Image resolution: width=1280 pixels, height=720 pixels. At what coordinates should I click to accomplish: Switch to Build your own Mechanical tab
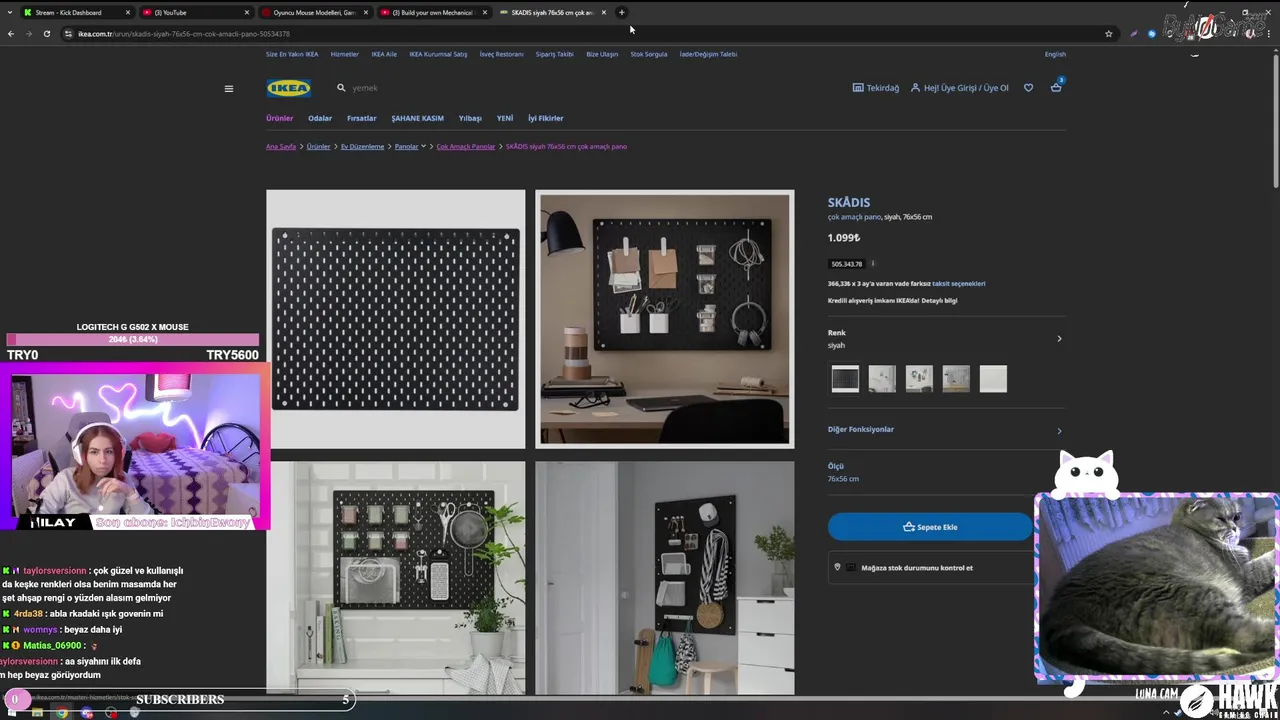point(433,12)
